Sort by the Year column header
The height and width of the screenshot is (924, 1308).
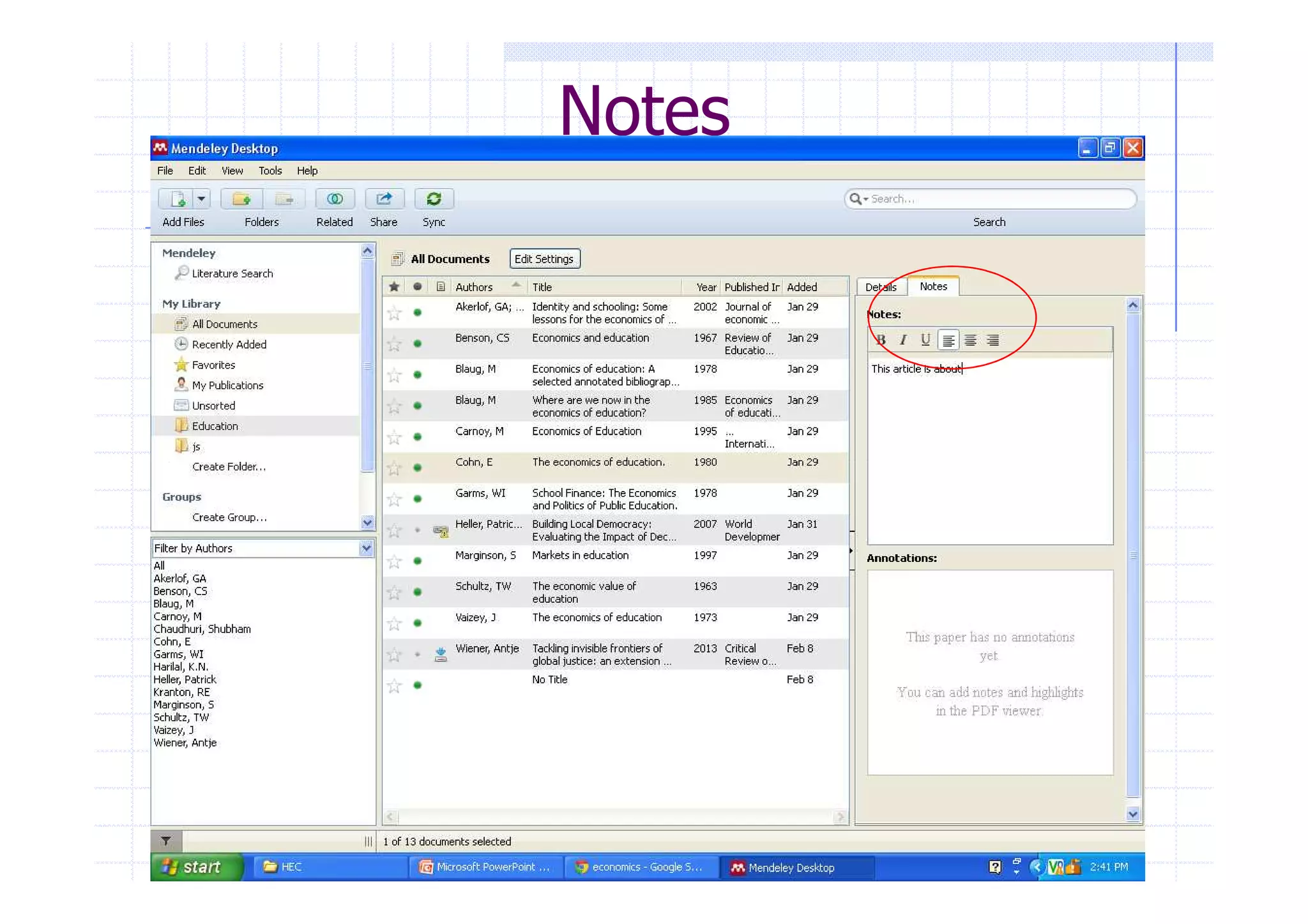coord(701,287)
